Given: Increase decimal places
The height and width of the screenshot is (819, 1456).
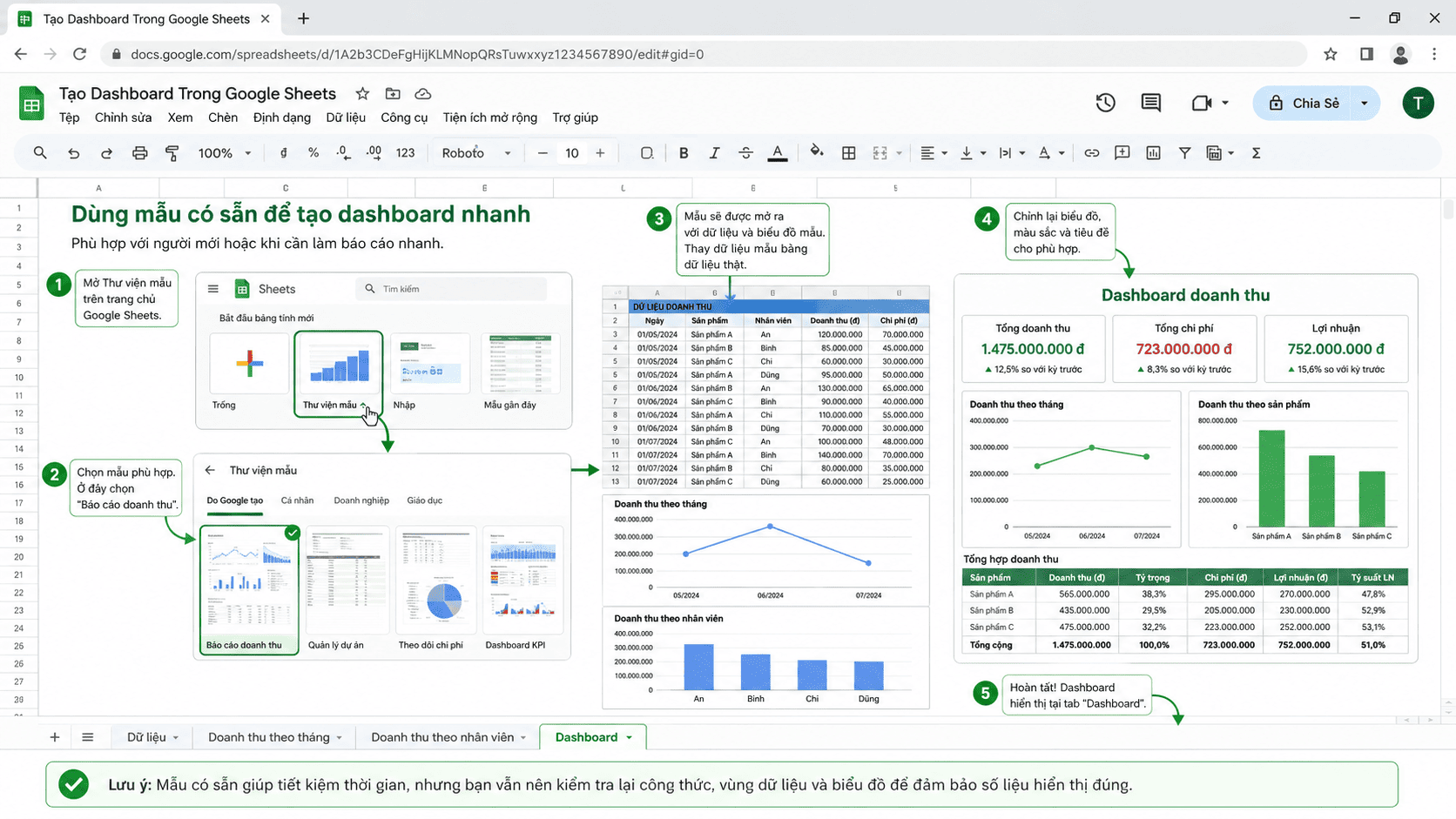Looking at the screenshot, I should tap(374, 153).
